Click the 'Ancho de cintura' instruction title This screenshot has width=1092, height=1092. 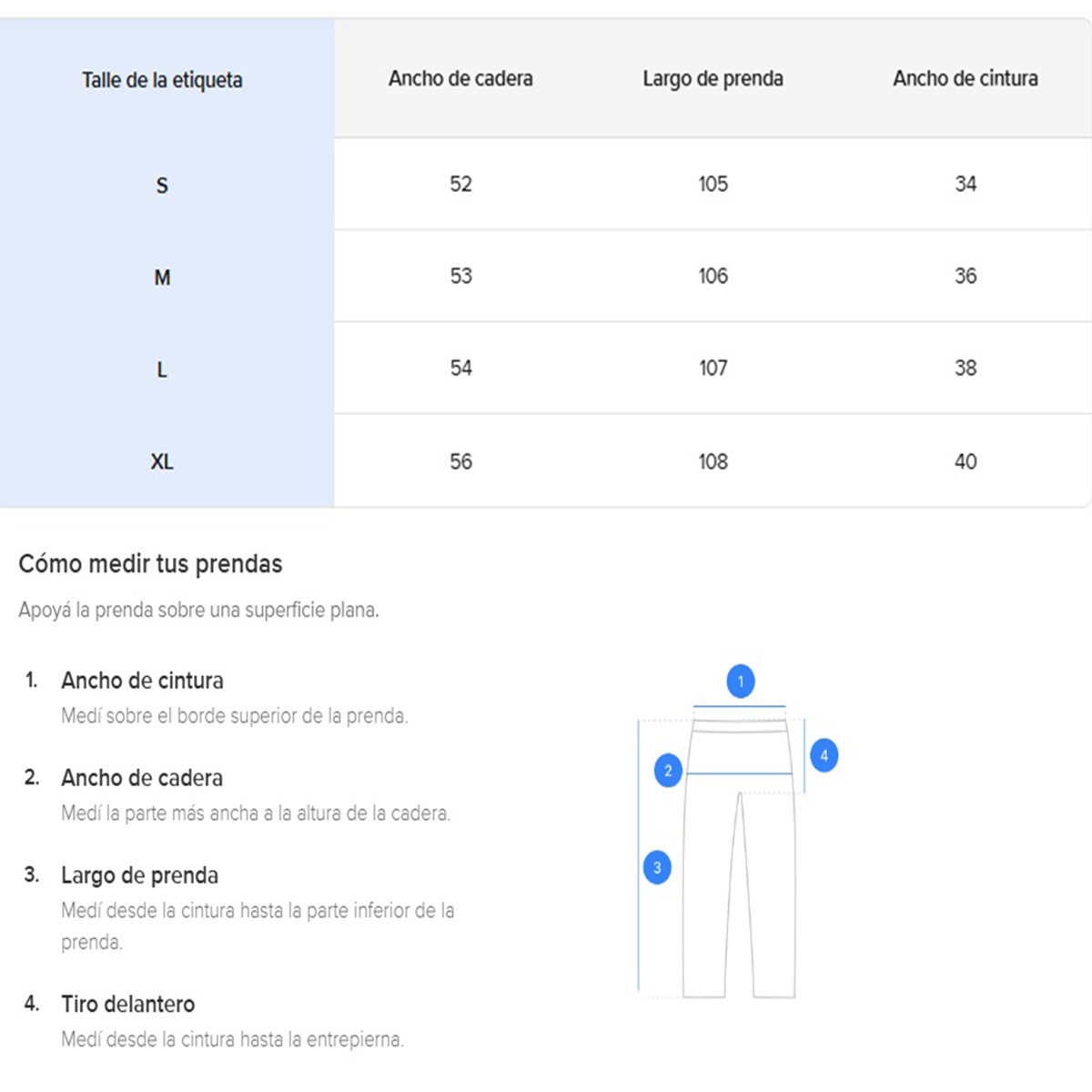142,681
